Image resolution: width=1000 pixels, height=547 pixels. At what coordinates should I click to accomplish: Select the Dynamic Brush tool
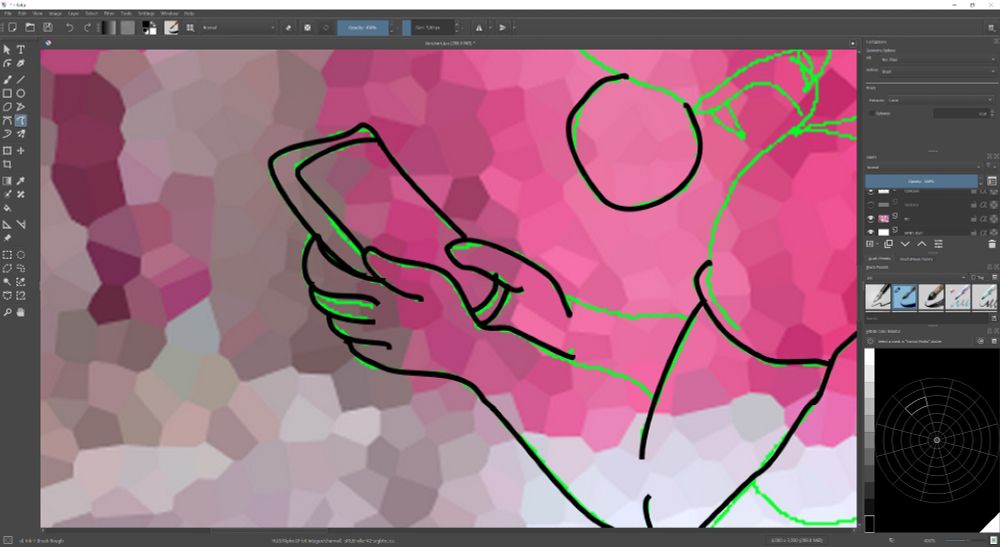[x=7, y=134]
